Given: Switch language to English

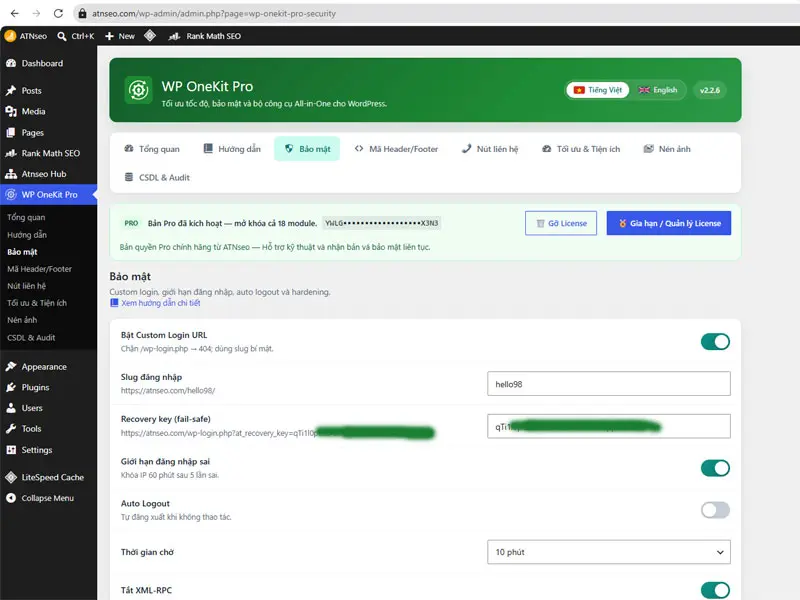Looking at the screenshot, I should (658, 90).
